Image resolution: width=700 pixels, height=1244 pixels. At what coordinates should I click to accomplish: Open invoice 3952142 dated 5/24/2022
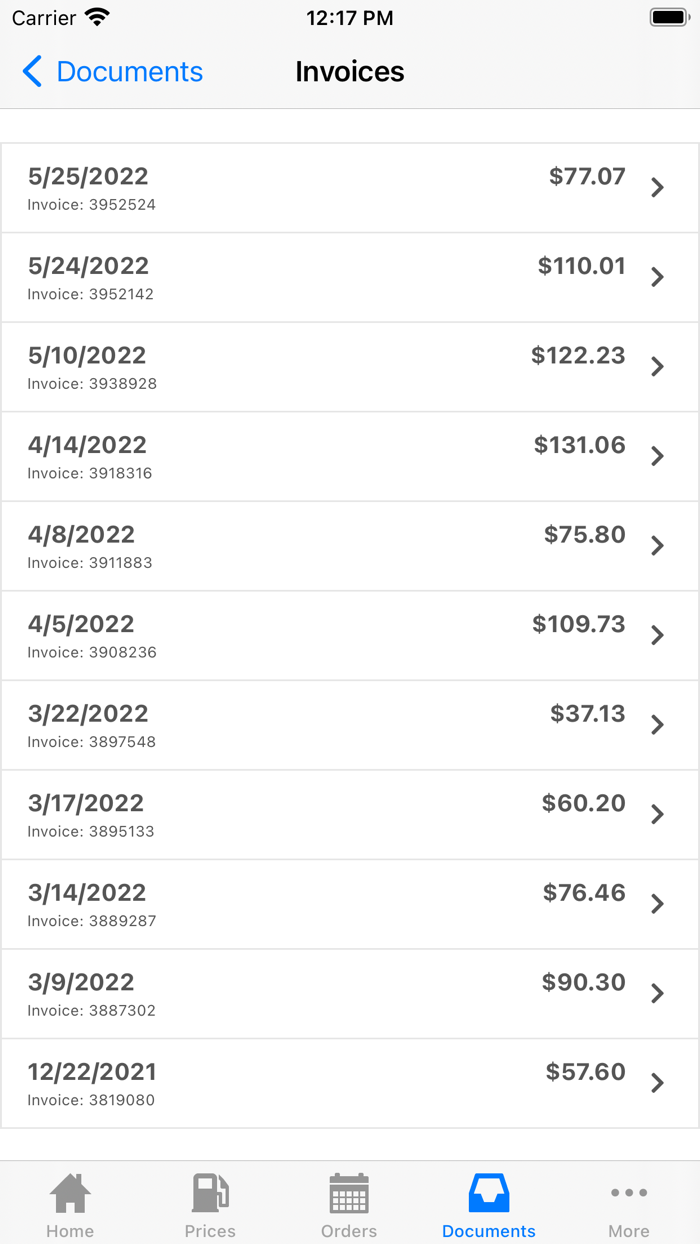(x=350, y=277)
